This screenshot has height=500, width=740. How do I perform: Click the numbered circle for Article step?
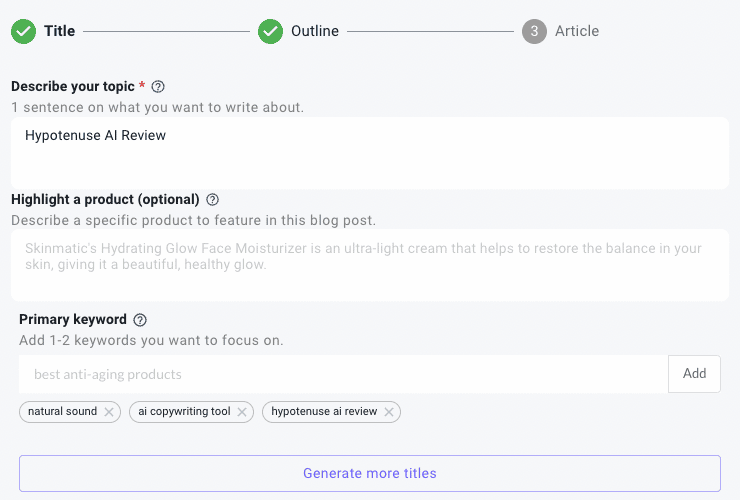pyautogui.click(x=534, y=32)
